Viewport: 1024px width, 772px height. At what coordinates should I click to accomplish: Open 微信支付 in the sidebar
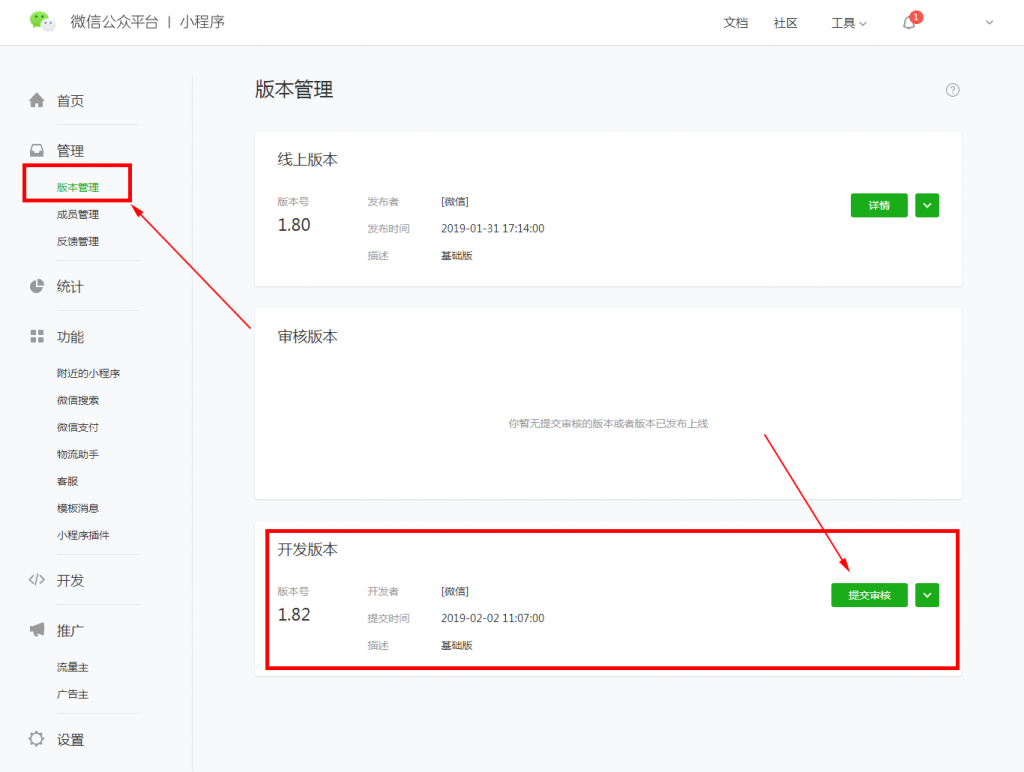pos(78,427)
